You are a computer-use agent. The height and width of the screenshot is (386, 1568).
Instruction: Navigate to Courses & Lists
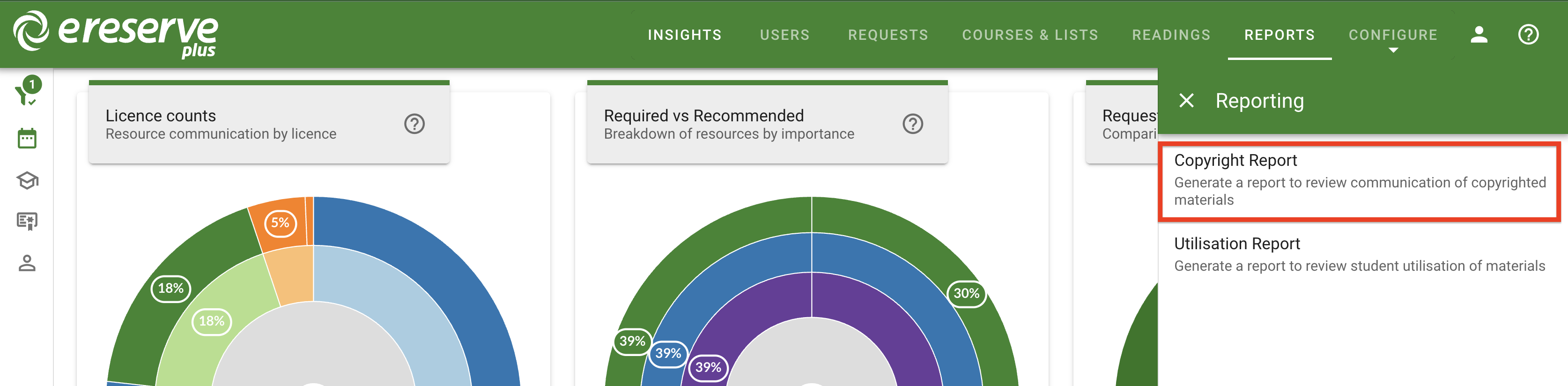point(1030,35)
